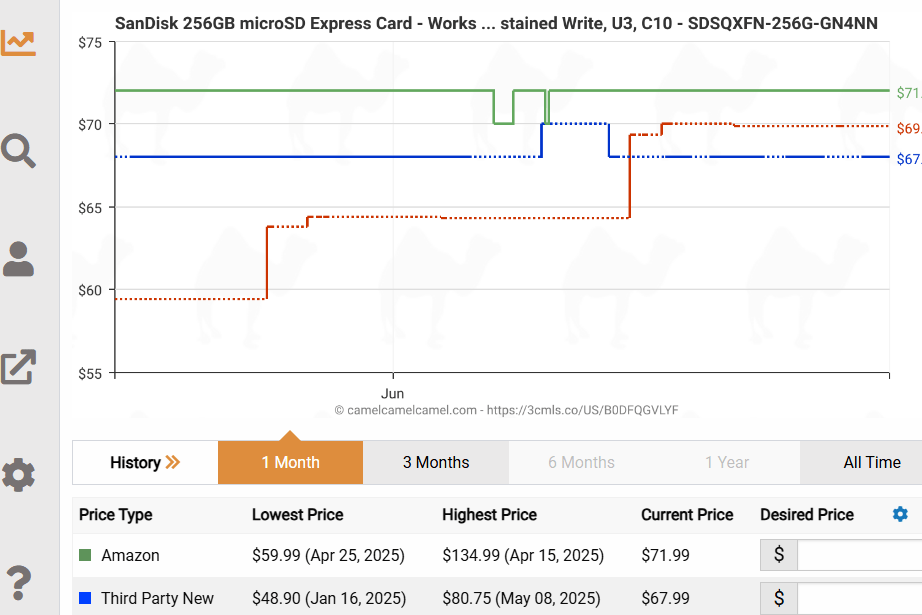The width and height of the screenshot is (922, 615).
Task: Open the user account sidebar icon
Action: click(18, 259)
